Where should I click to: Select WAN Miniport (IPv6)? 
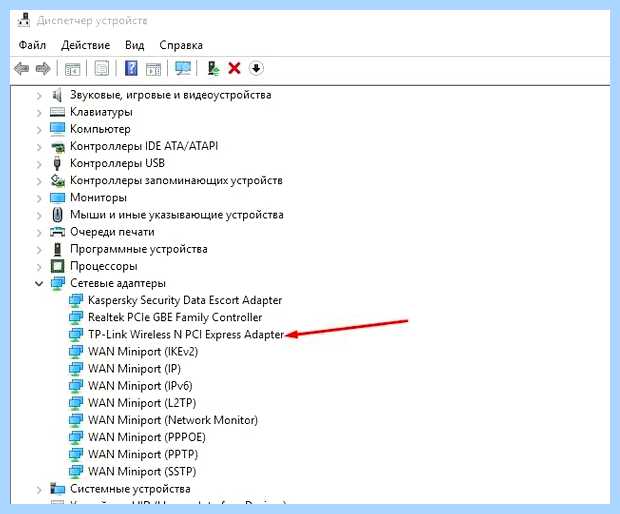click(140, 386)
